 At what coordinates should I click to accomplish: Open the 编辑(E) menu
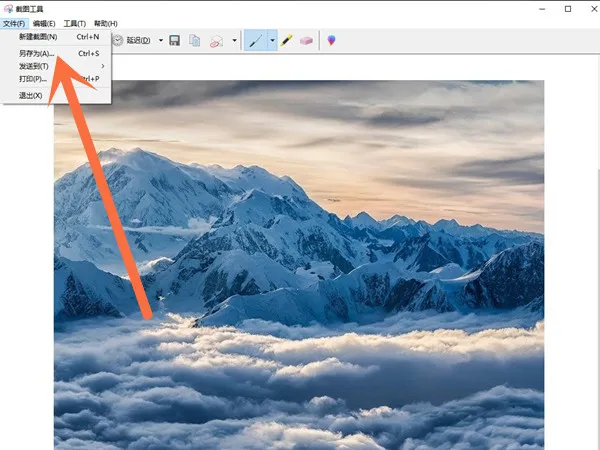(44, 23)
